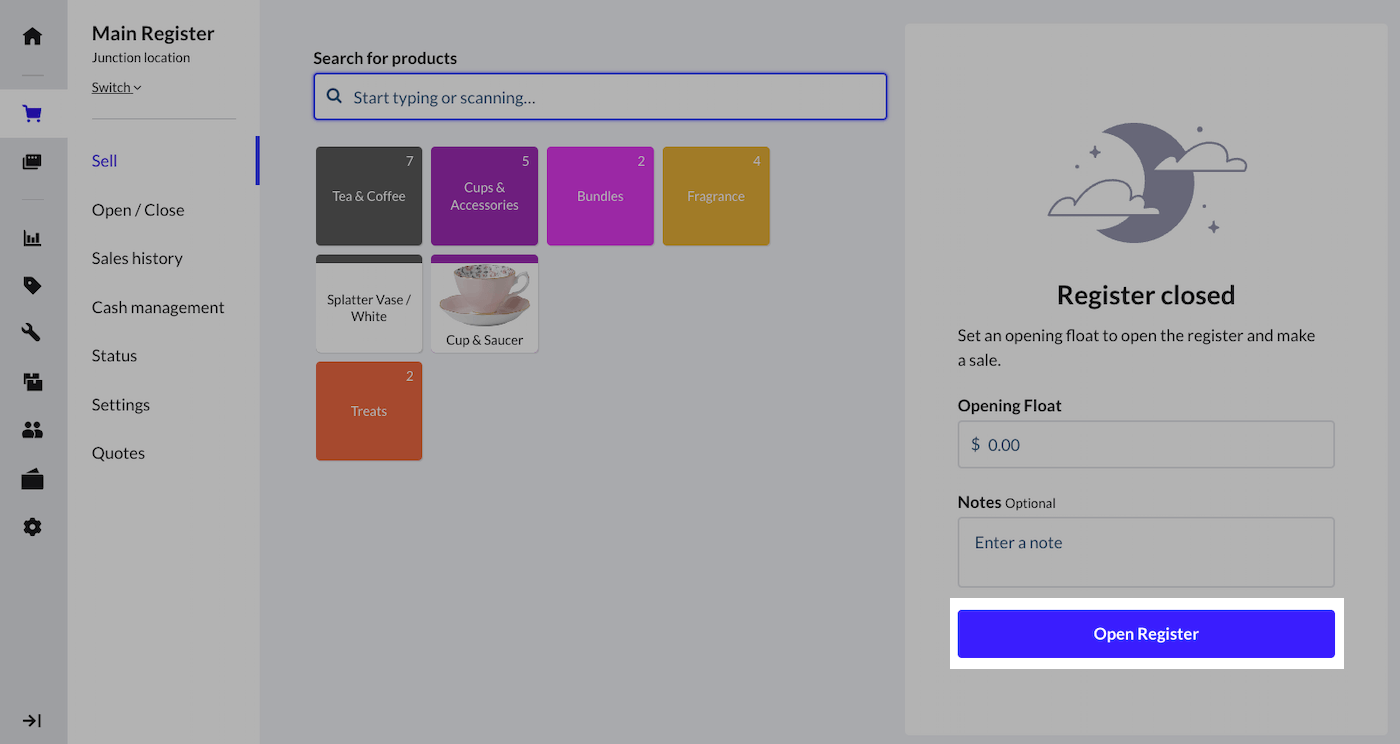Go to the Open / Close menu item

click(138, 210)
